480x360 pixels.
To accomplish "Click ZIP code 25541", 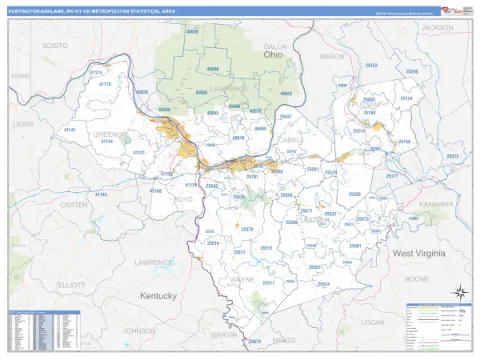I will pyautogui.click(x=312, y=169).
